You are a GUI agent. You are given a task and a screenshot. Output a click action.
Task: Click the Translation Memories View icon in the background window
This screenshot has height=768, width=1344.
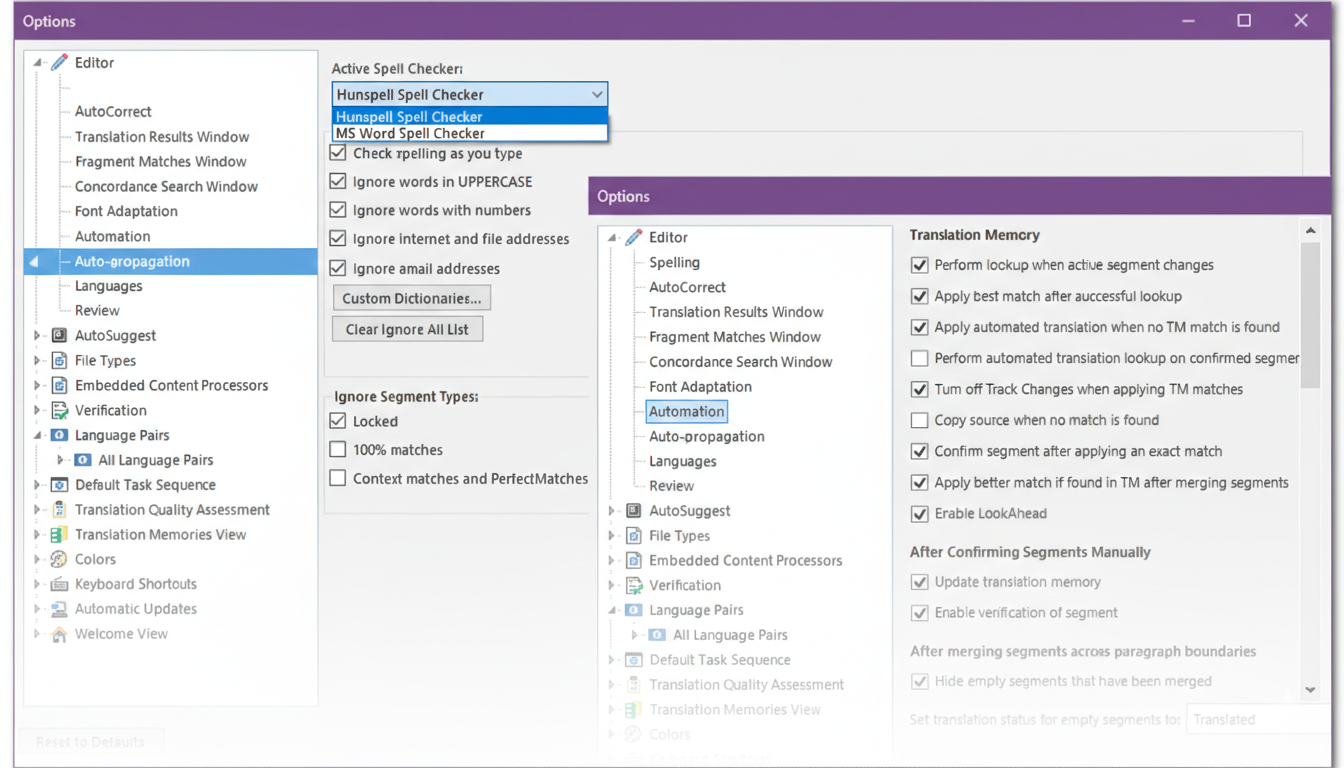coord(59,535)
